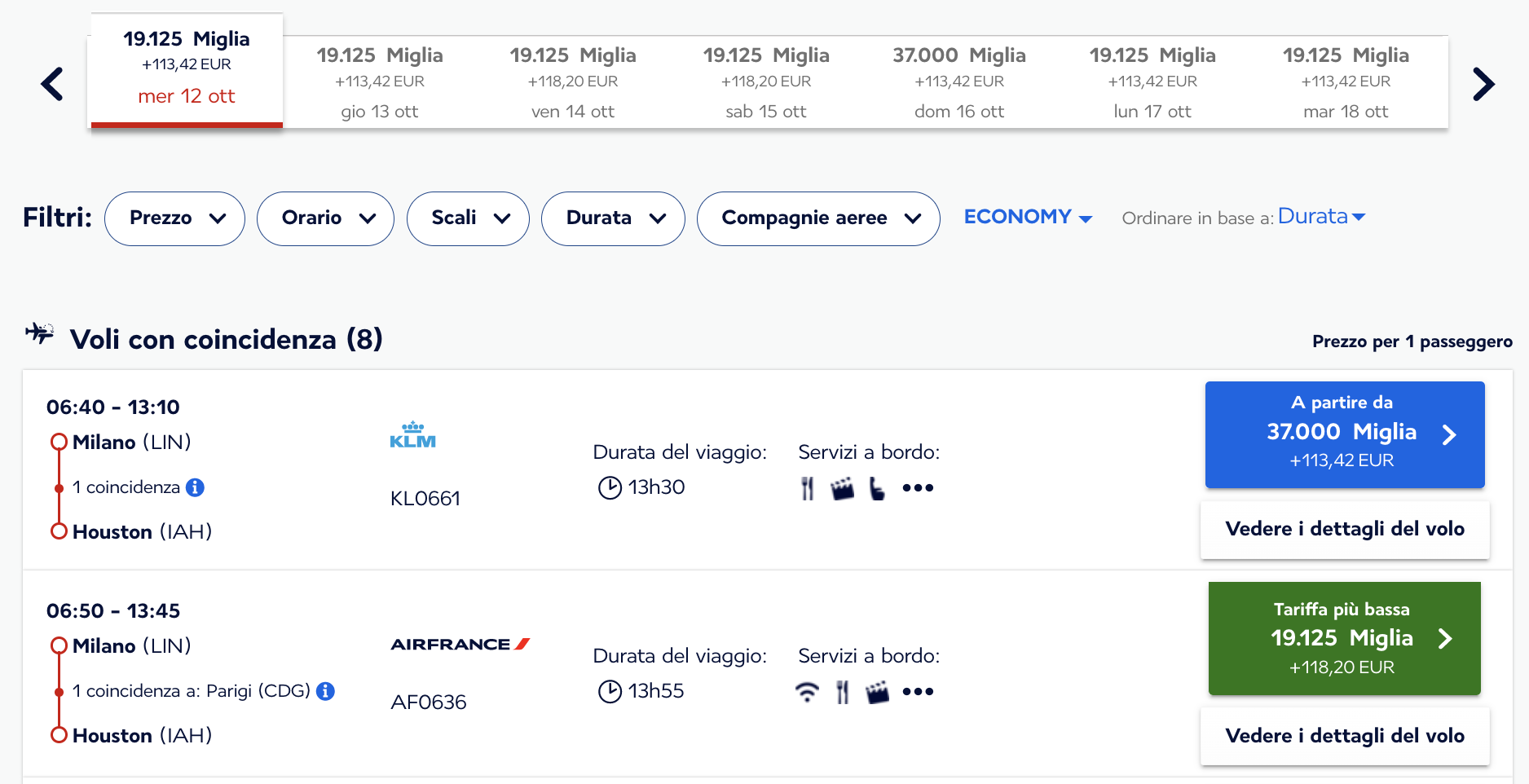Show more Air France services via dots
The image size is (1529, 784).
[918, 692]
